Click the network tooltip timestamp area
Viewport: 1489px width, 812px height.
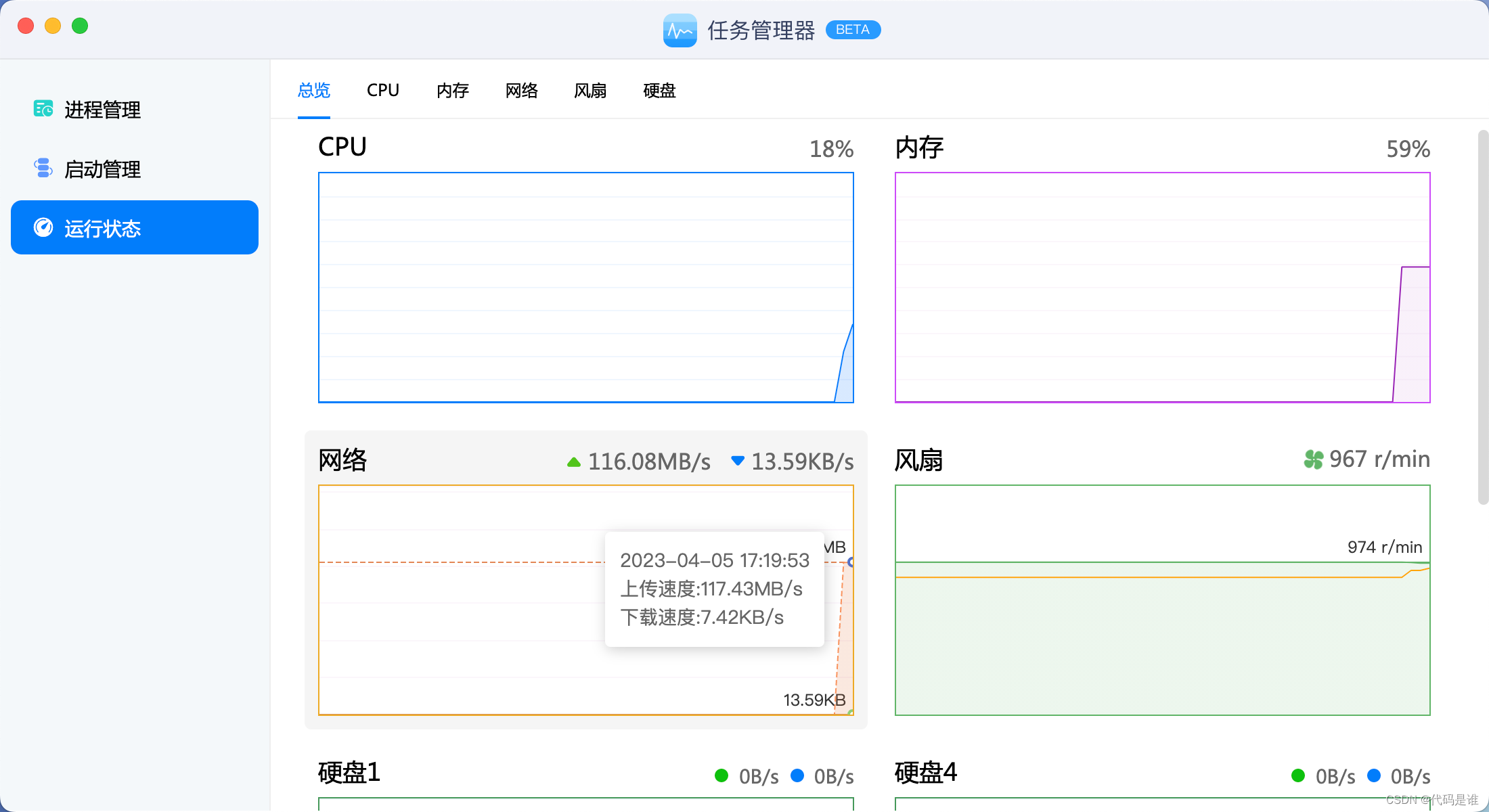click(x=714, y=559)
